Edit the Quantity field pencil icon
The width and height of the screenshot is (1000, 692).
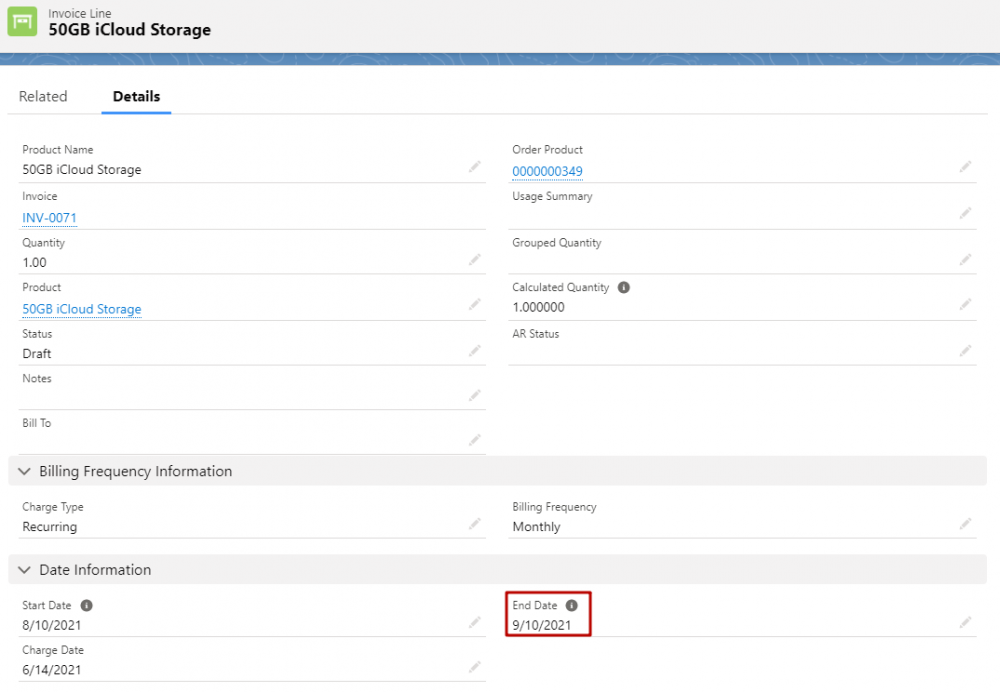pyautogui.click(x=474, y=260)
